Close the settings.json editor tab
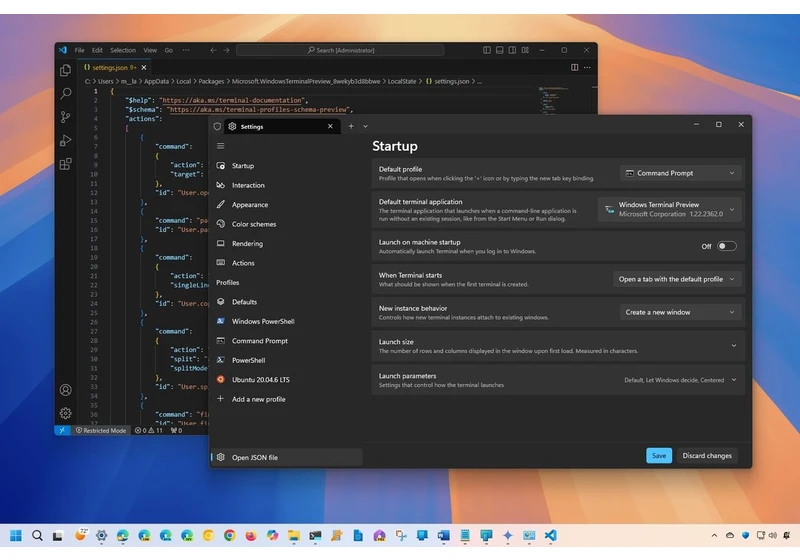The image size is (800, 560). point(144,67)
